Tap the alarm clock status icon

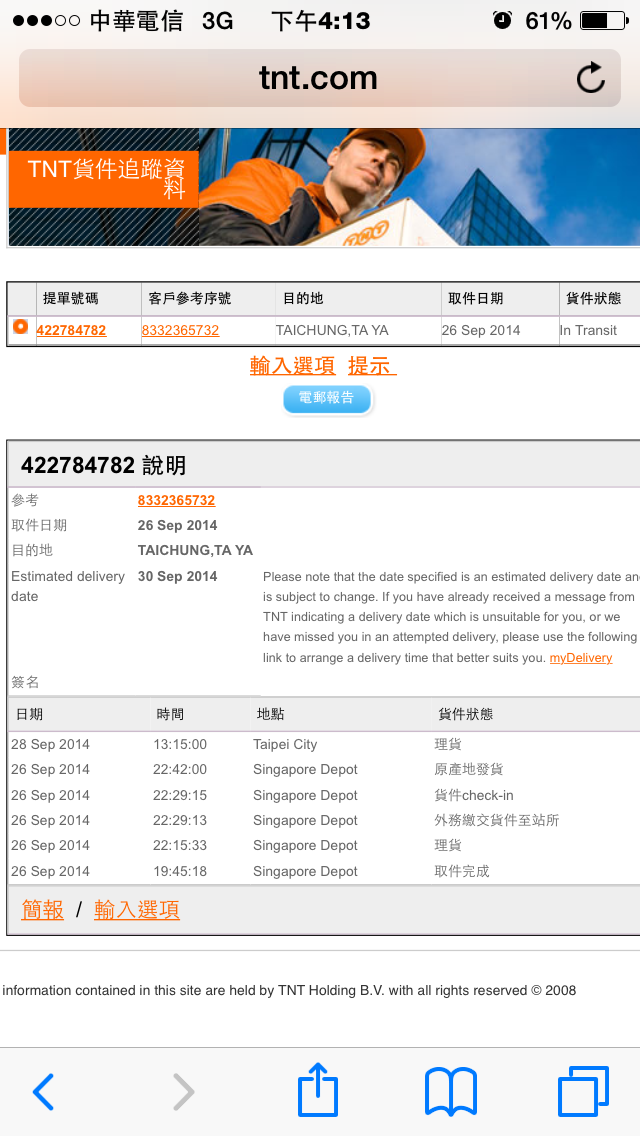click(x=502, y=20)
